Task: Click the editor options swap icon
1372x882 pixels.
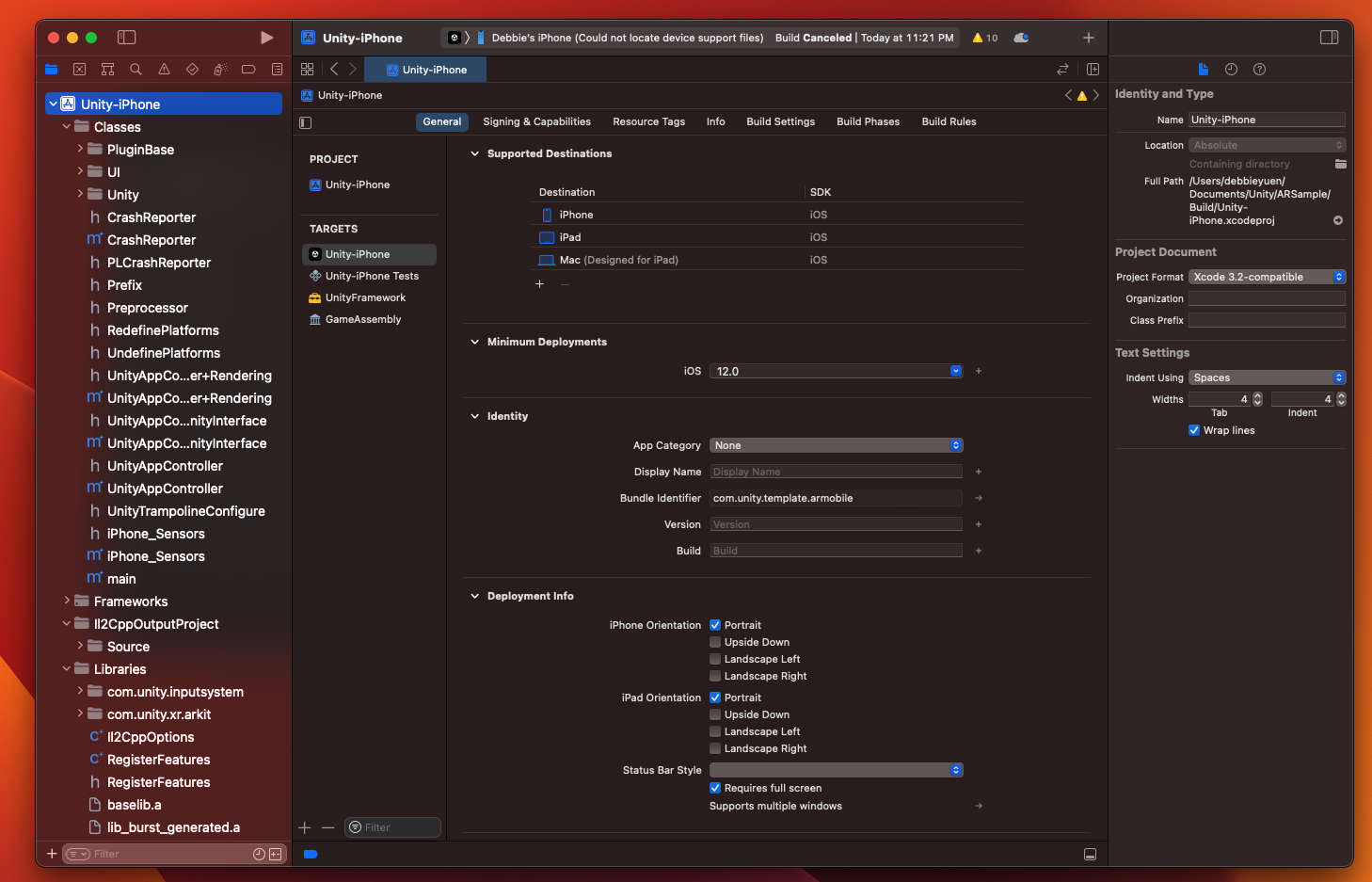Action: tap(1063, 70)
